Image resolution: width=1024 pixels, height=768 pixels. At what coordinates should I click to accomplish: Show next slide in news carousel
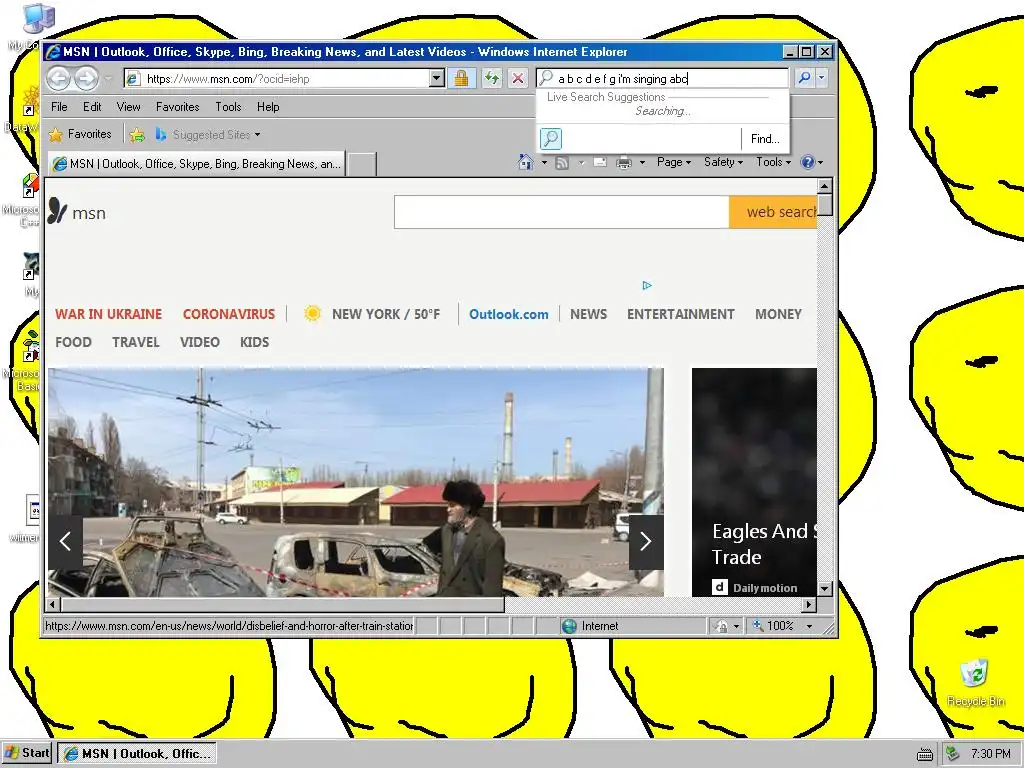pyautogui.click(x=646, y=541)
